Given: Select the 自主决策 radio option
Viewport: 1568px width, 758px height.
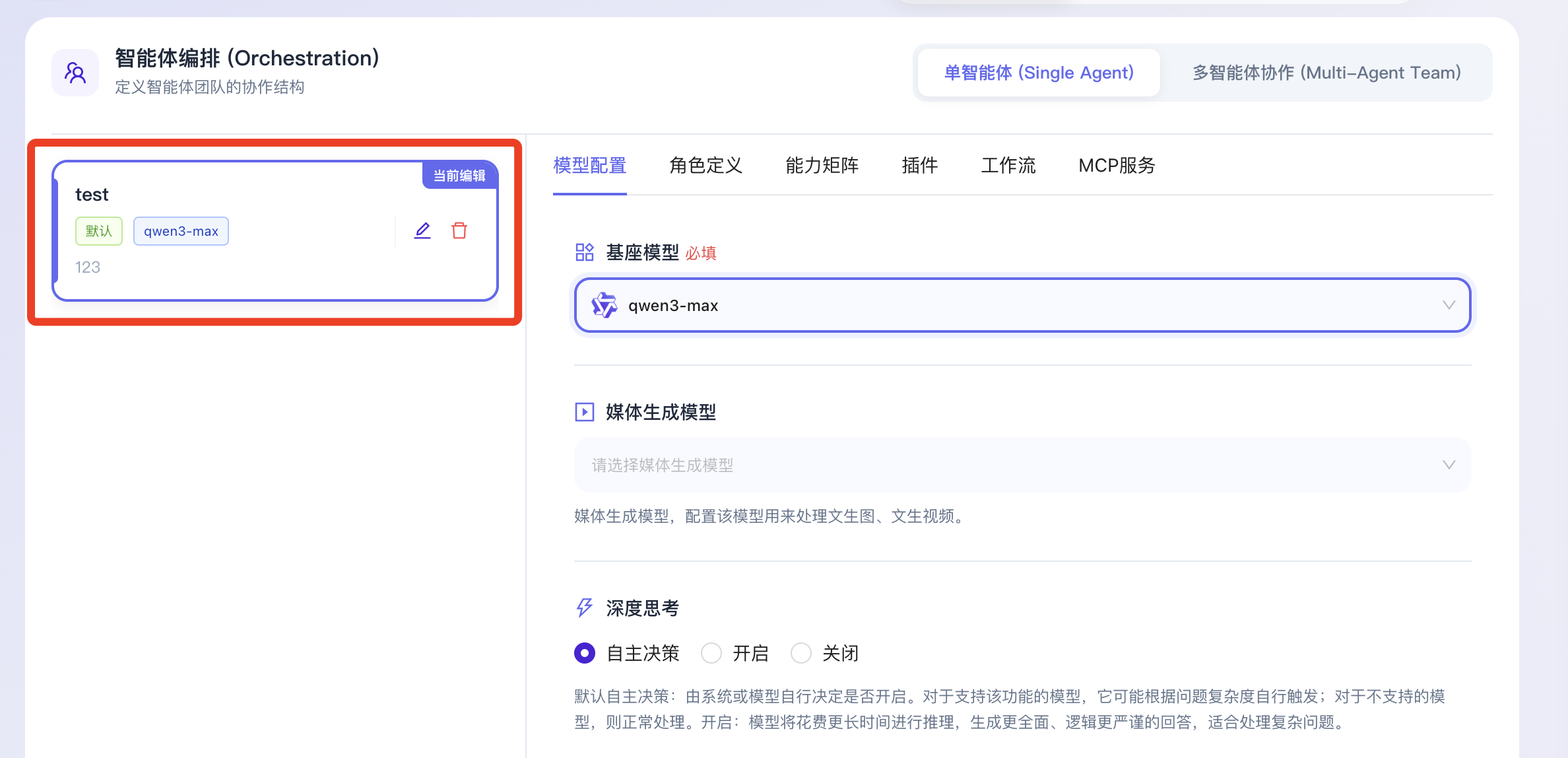Looking at the screenshot, I should tap(585, 653).
